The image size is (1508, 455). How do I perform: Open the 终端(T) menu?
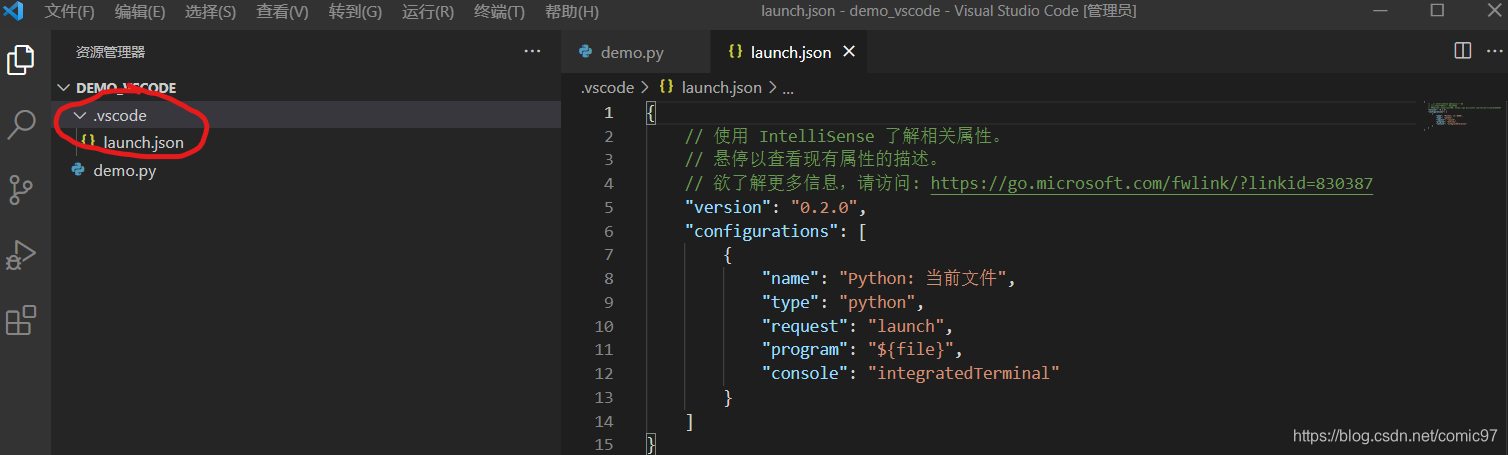coord(499,12)
